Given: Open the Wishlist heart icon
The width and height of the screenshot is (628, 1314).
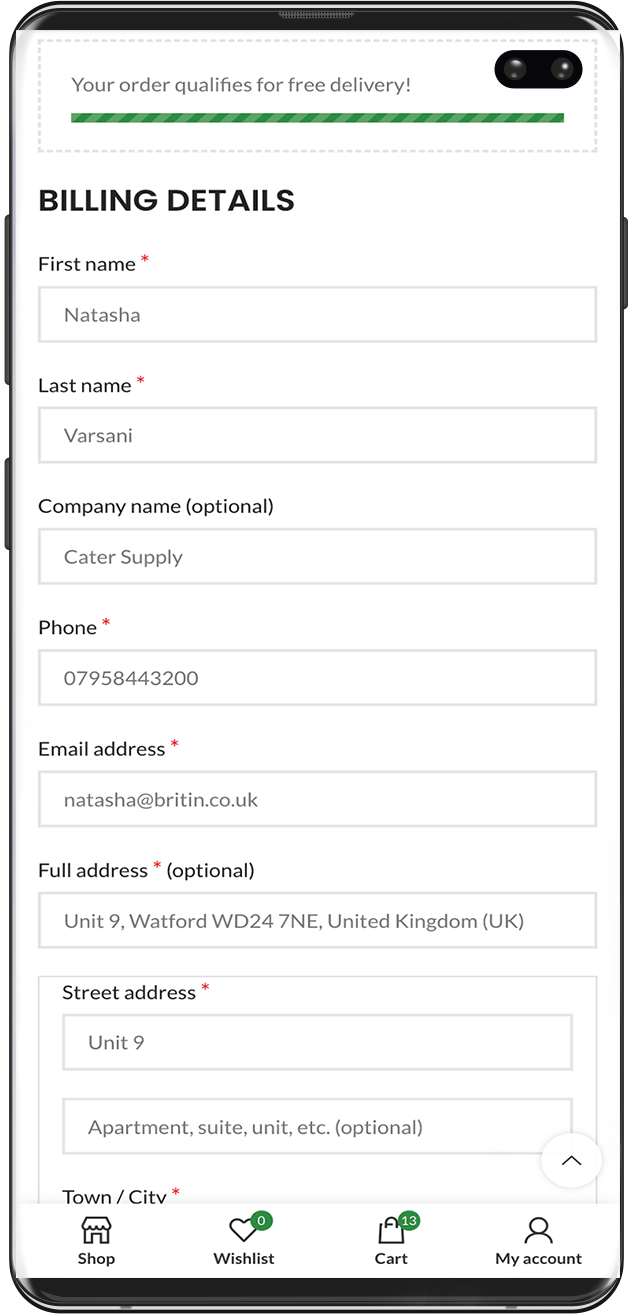Looking at the screenshot, I should click(243, 1231).
